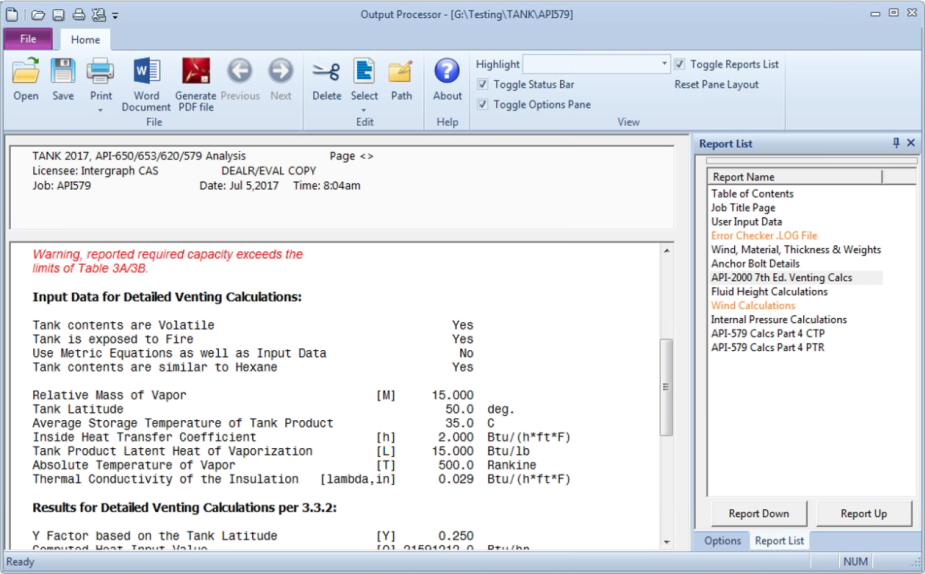Screen dimensions: 925x574
Task: Click the Input Data for Detailed Venting heading
Action: tap(167, 297)
